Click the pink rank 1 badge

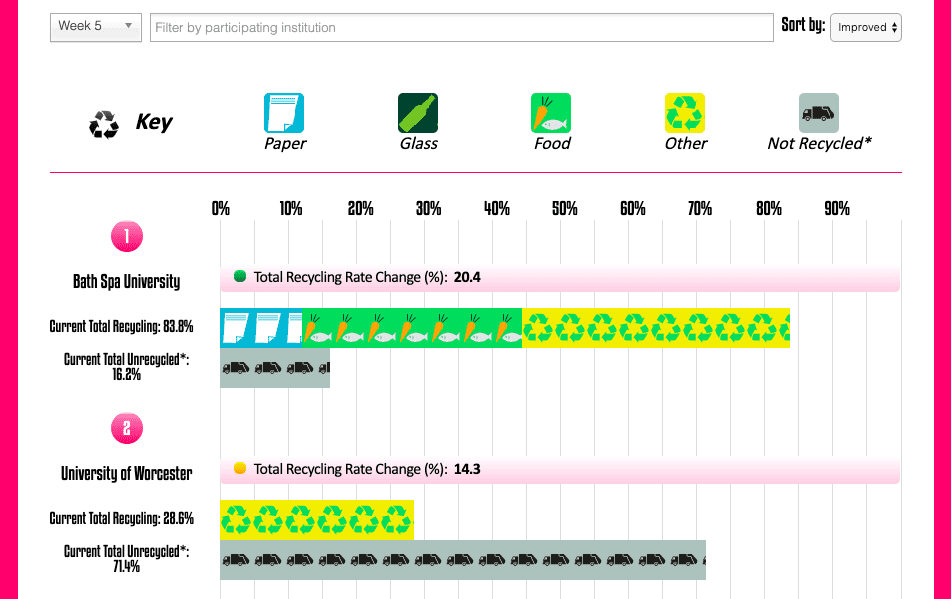click(x=127, y=237)
